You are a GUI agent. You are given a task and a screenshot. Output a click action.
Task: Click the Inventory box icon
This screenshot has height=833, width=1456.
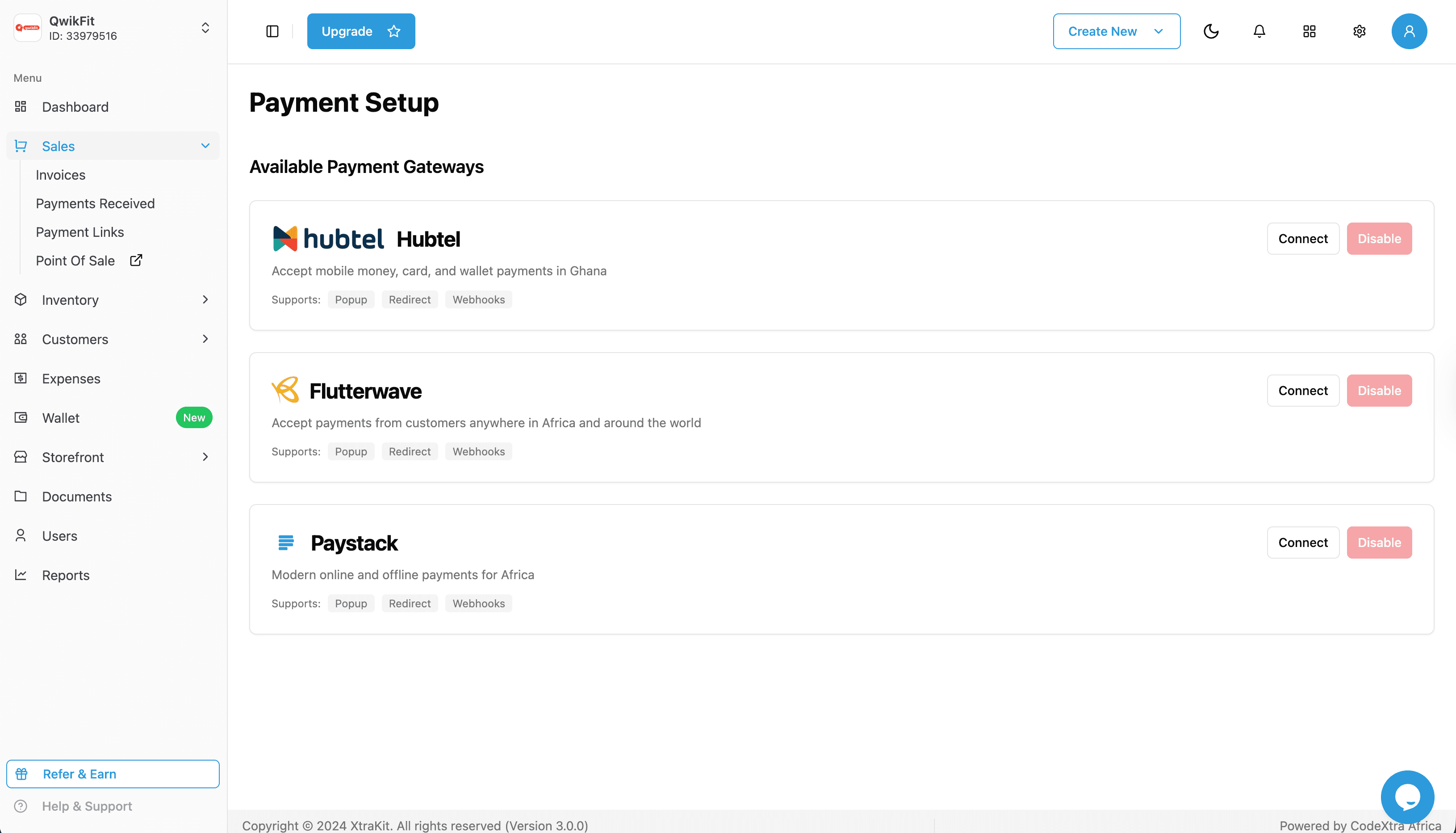21,299
